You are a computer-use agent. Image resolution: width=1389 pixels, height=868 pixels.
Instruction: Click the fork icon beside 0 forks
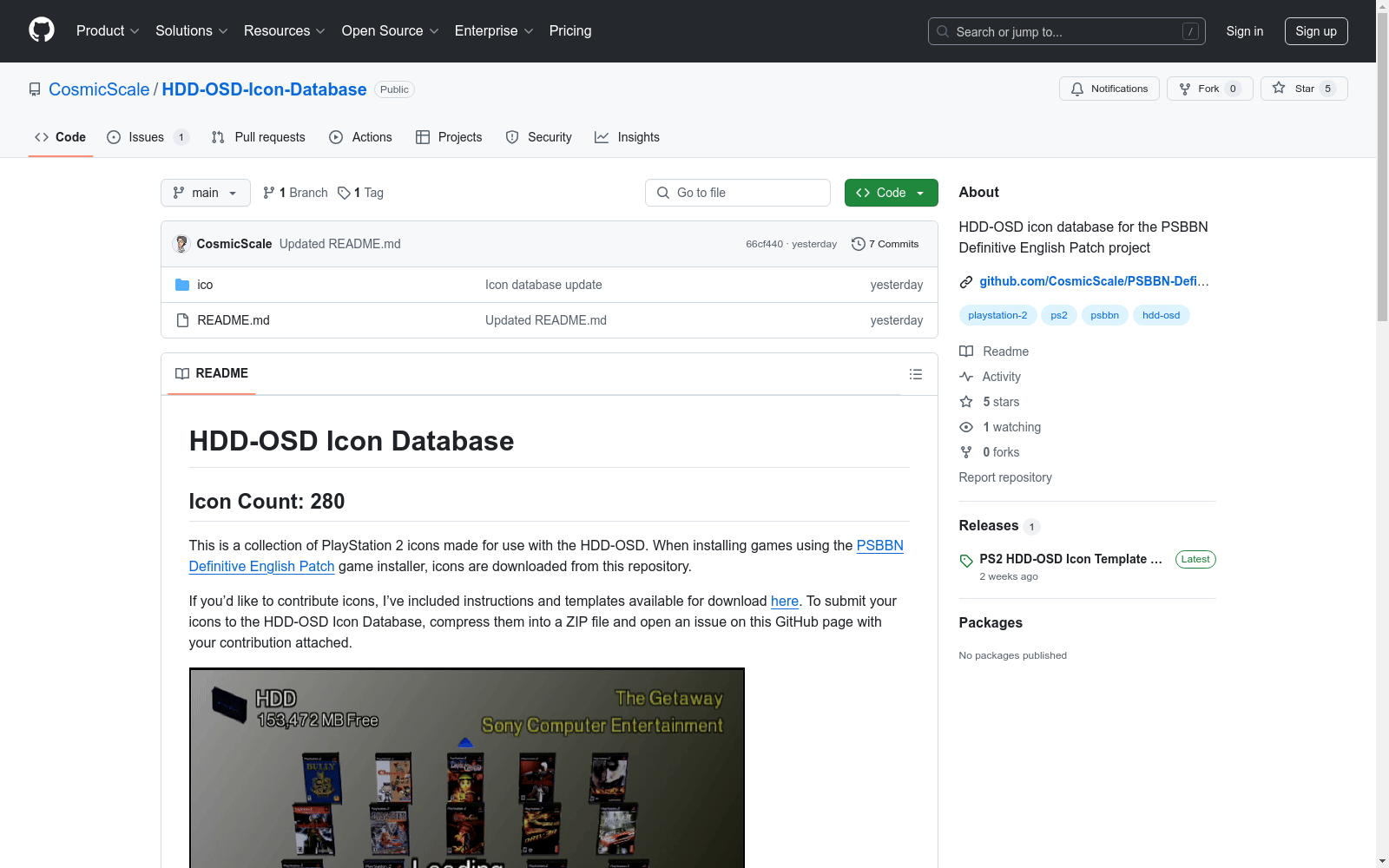click(966, 452)
